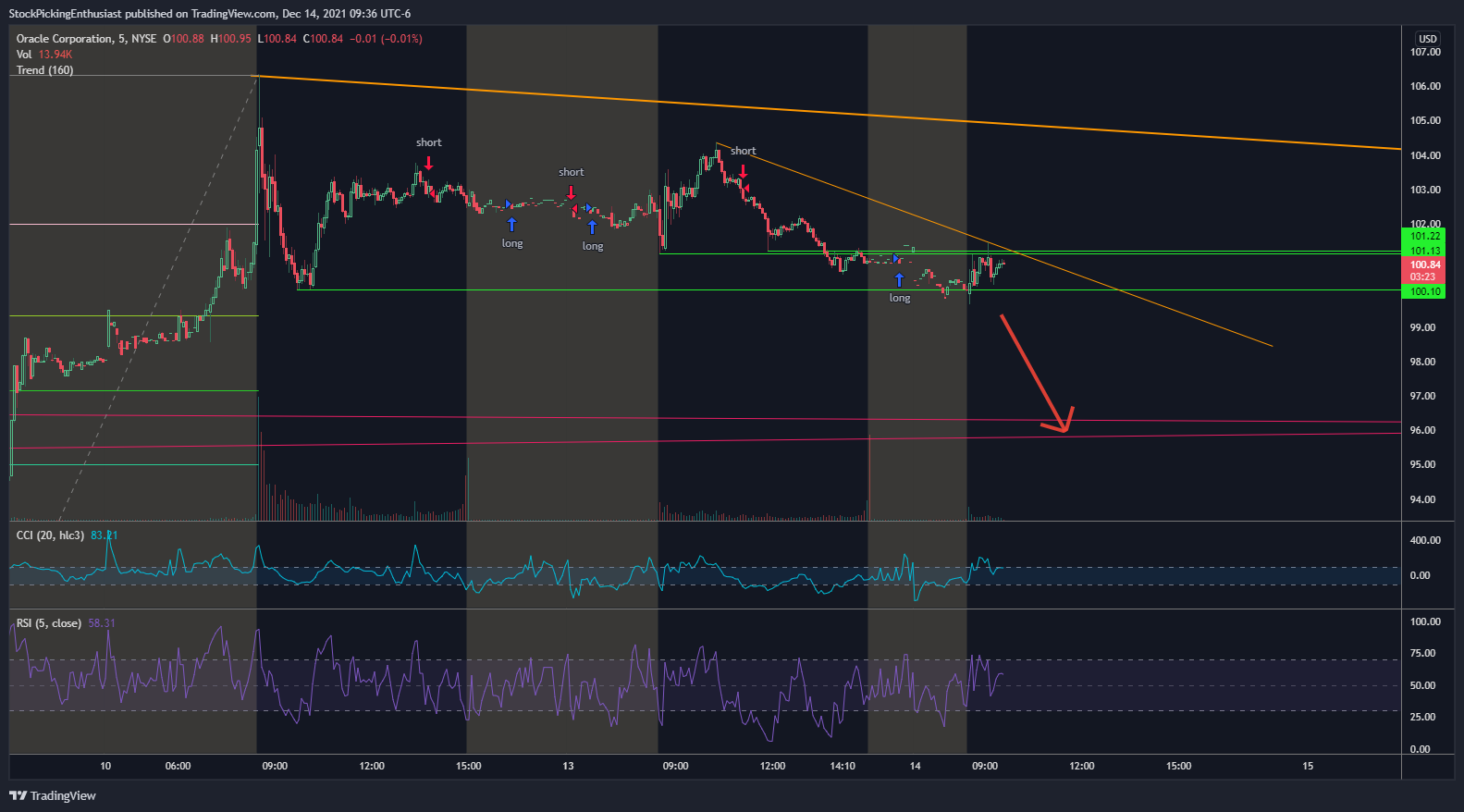Open the USD currency selector
The image size is (1464, 812).
[1428, 39]
